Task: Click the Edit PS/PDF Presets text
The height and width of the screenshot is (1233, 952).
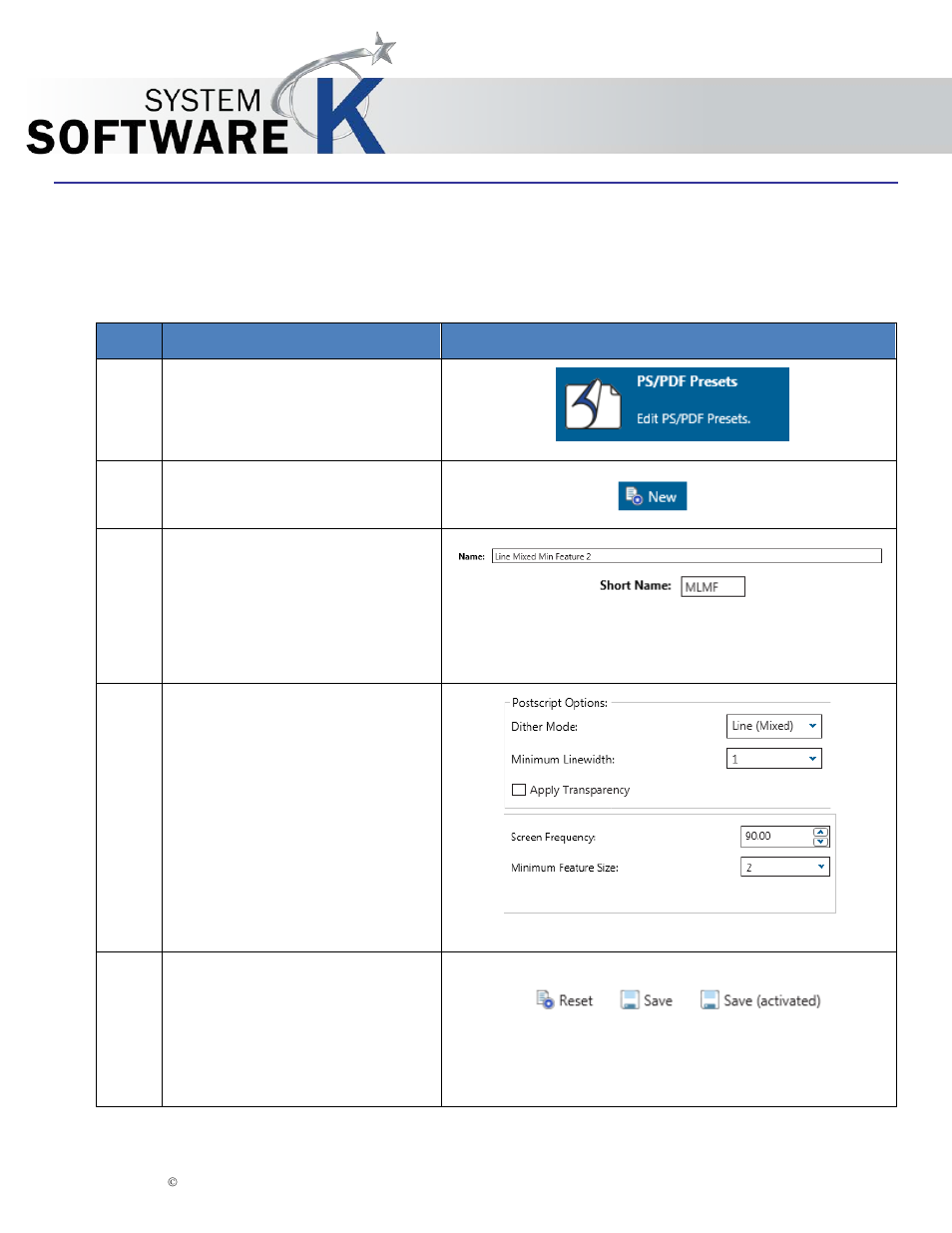Action: click(694, 419)
